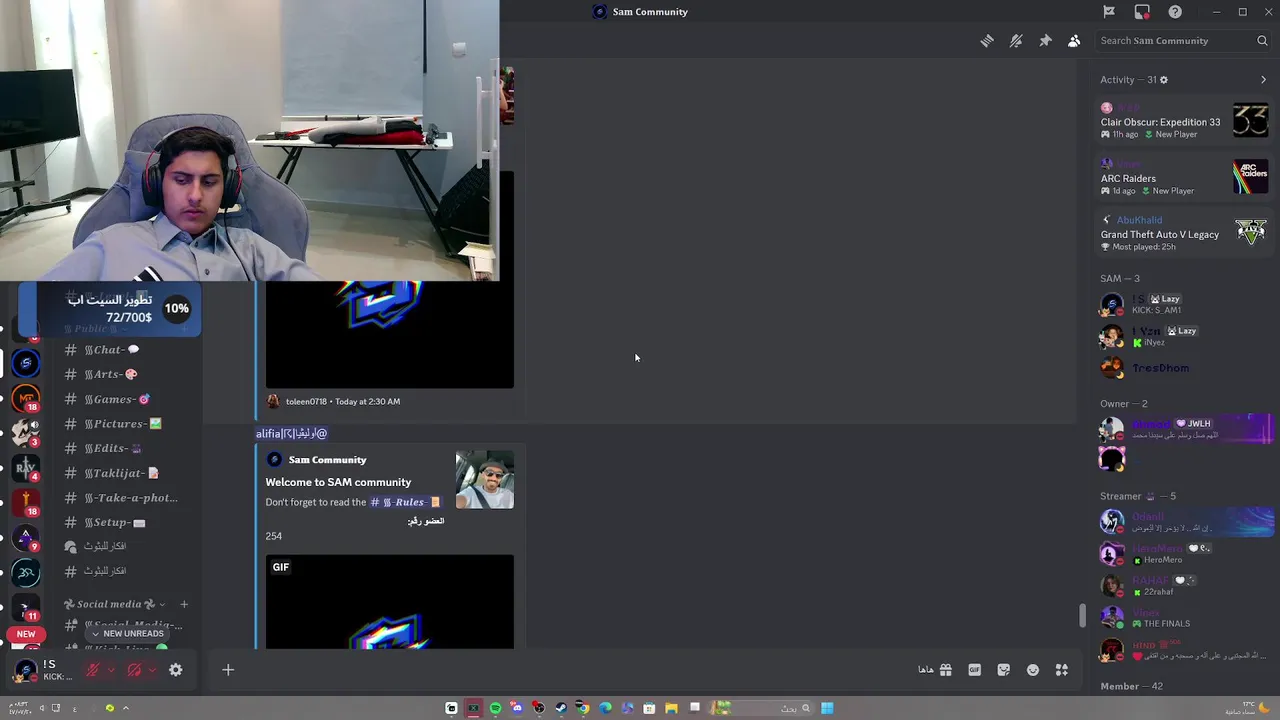Click Sam Community embed author name

pos(328,460)
